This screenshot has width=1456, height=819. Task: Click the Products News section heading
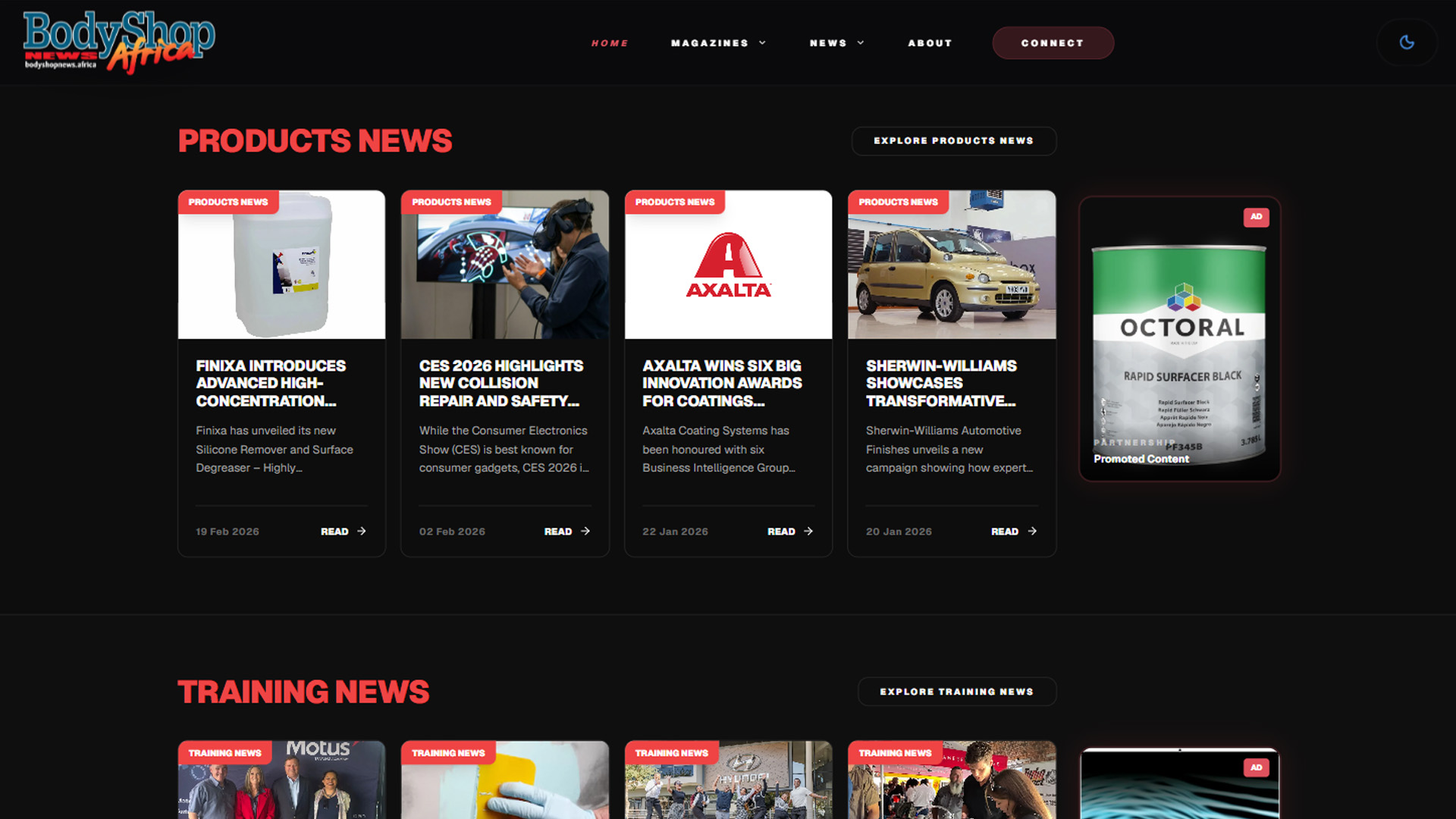tap(315, 141)
